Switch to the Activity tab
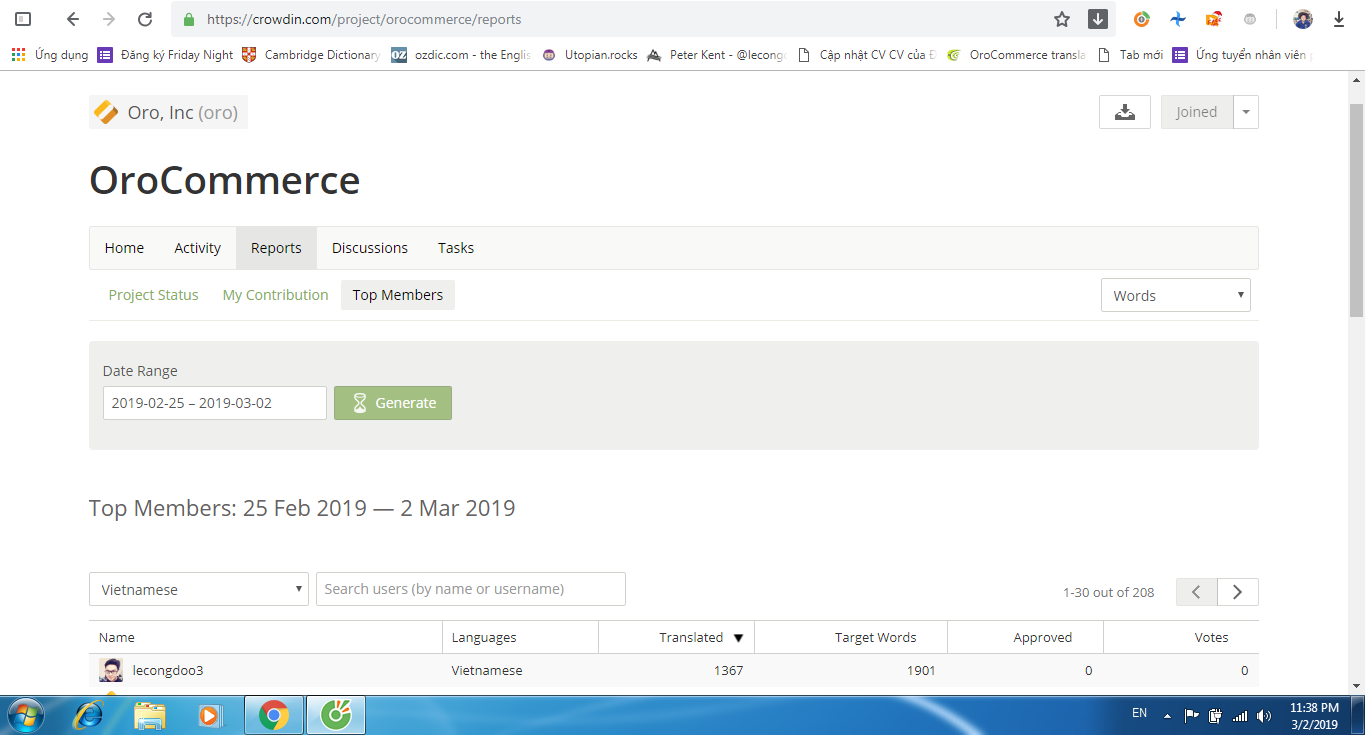 [x=197, y=248]
